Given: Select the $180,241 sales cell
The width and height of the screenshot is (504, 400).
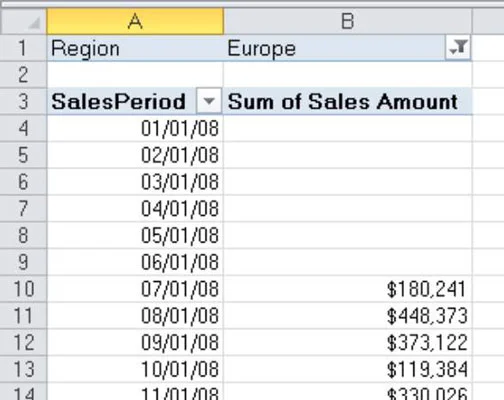Looking at the screenshot, I should coord(348,289).
